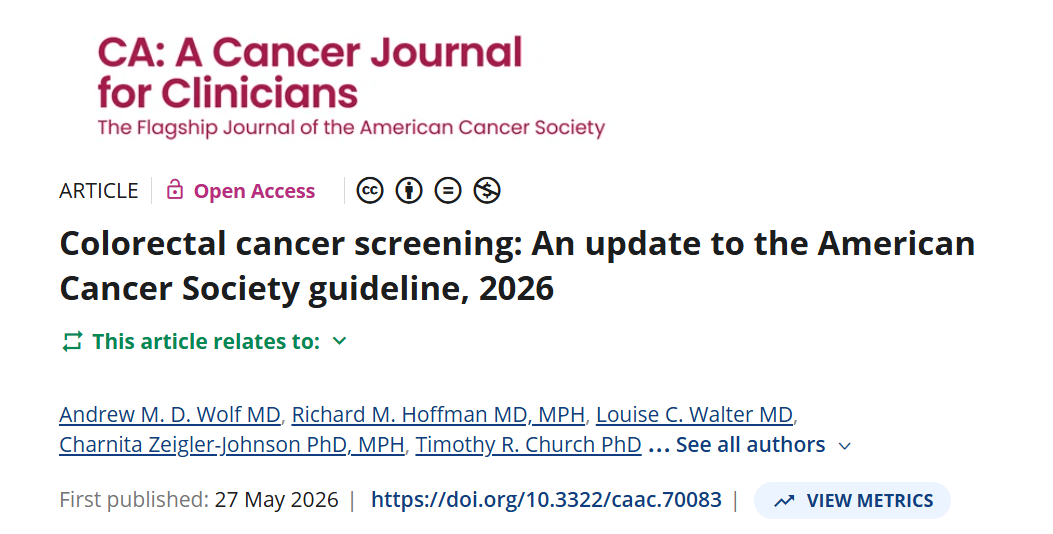Click the trend arrow icon in View Metrics
The image size is (1053, 534).
pos(784,501)
